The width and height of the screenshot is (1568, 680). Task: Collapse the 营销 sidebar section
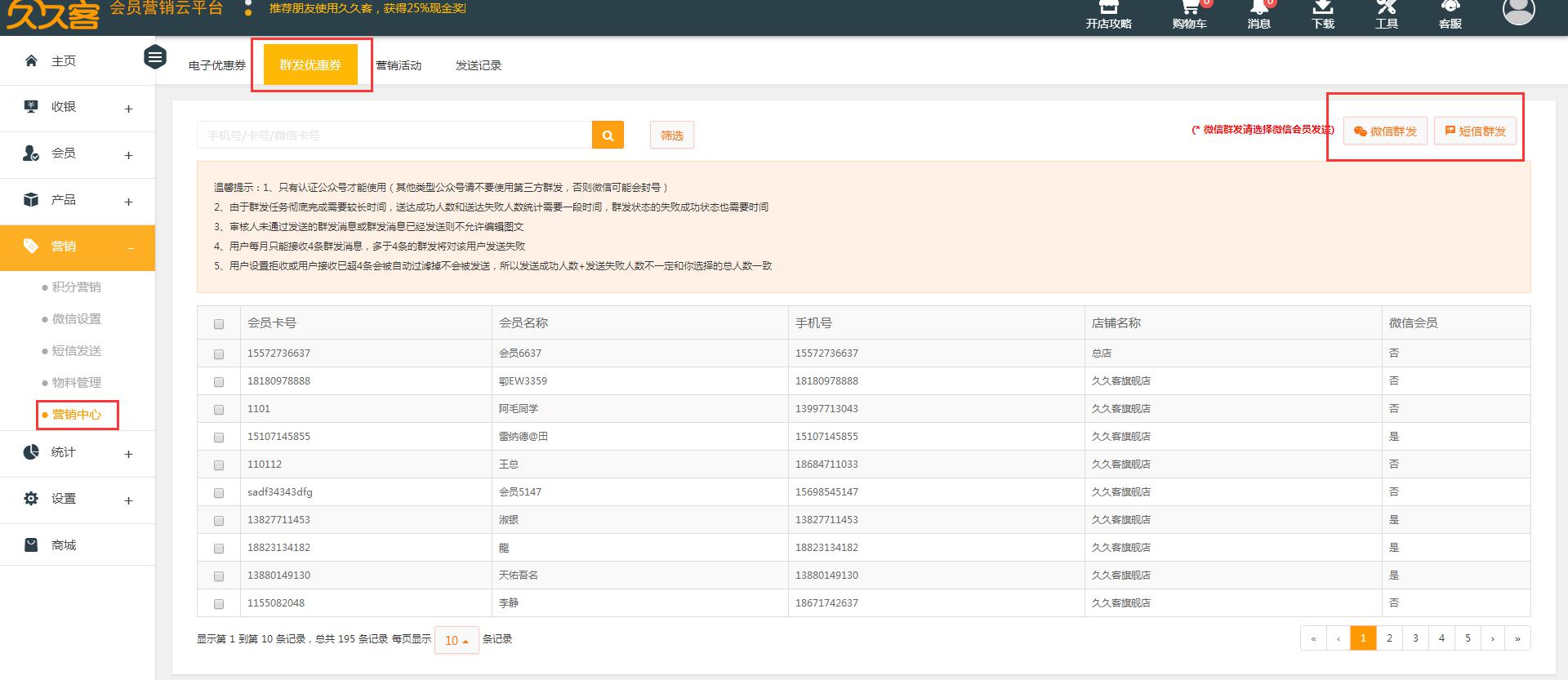coord(130,248)
